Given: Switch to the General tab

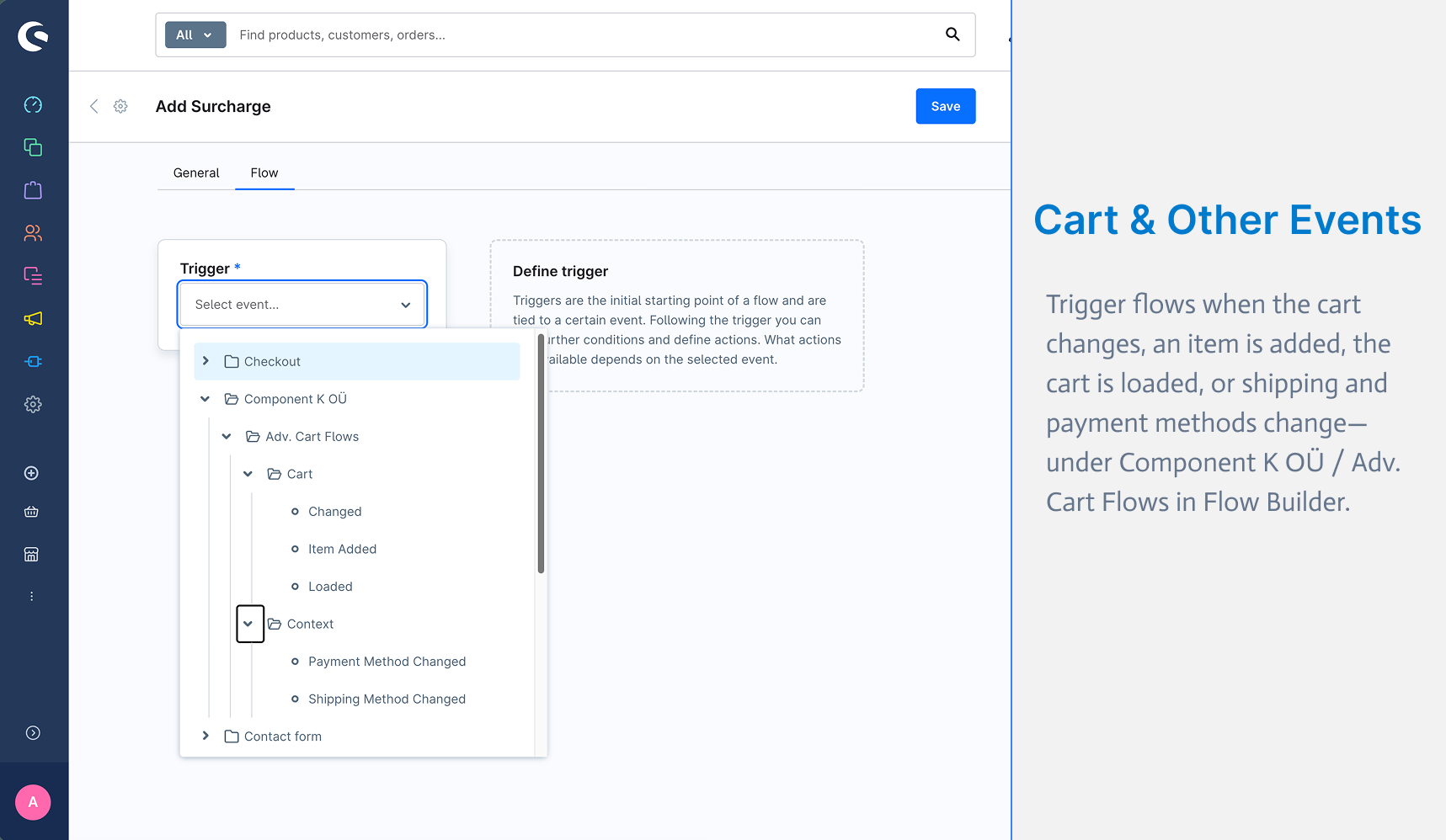Looking at the screenshot, I should [x=196, y=173].
